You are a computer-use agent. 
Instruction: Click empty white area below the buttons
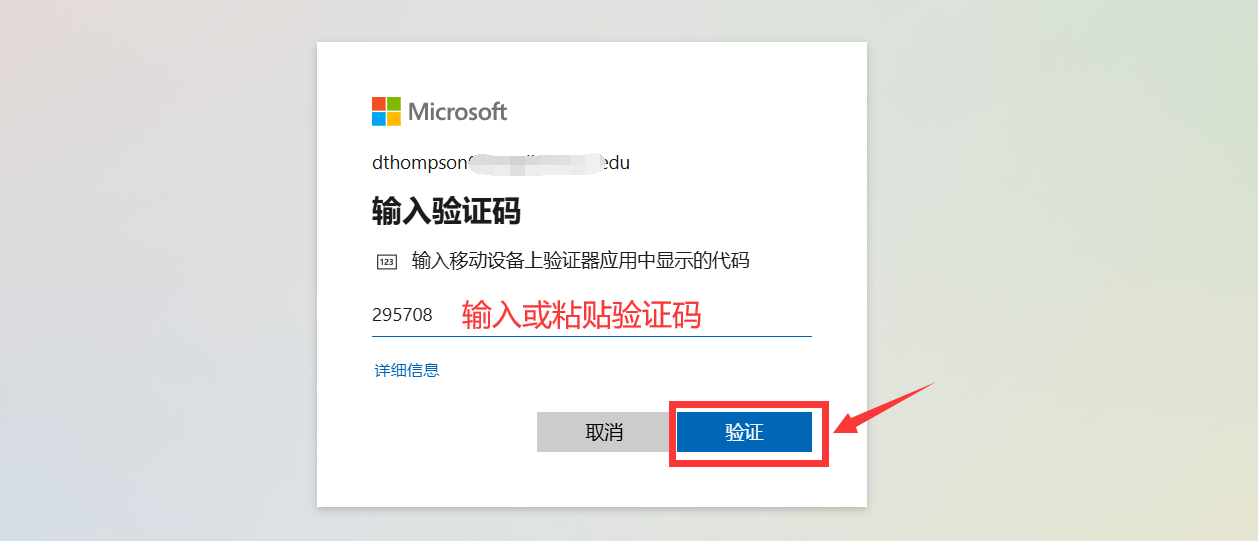tap(592, 485)
